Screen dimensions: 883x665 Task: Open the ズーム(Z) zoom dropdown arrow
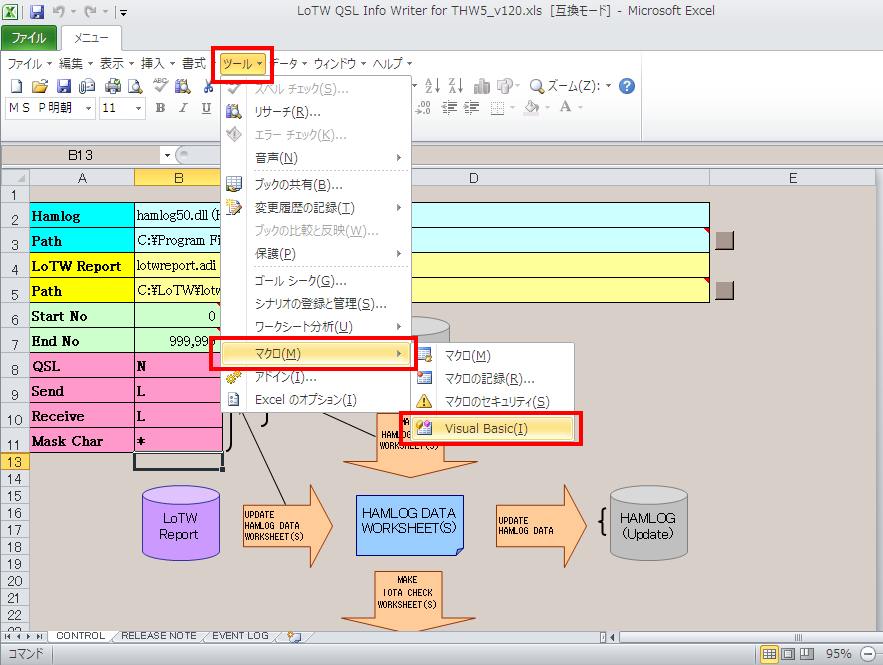point(608,86)
